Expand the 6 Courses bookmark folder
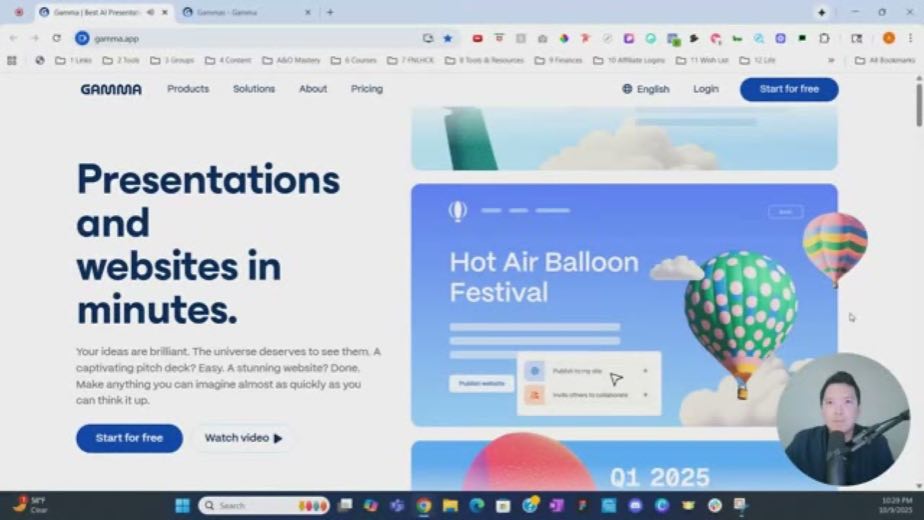924x520 pixels. coord(353,60)
